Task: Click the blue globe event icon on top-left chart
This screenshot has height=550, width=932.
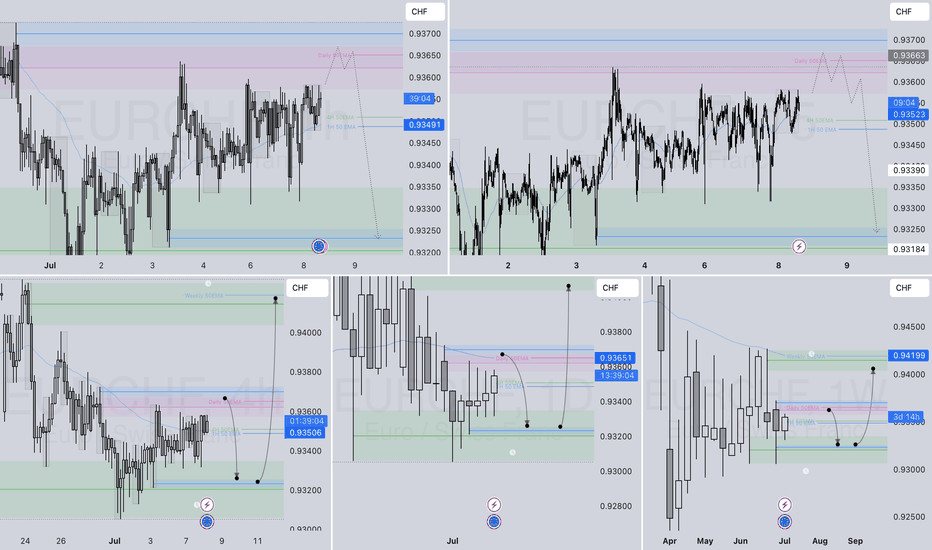Action: coord(319,246)
